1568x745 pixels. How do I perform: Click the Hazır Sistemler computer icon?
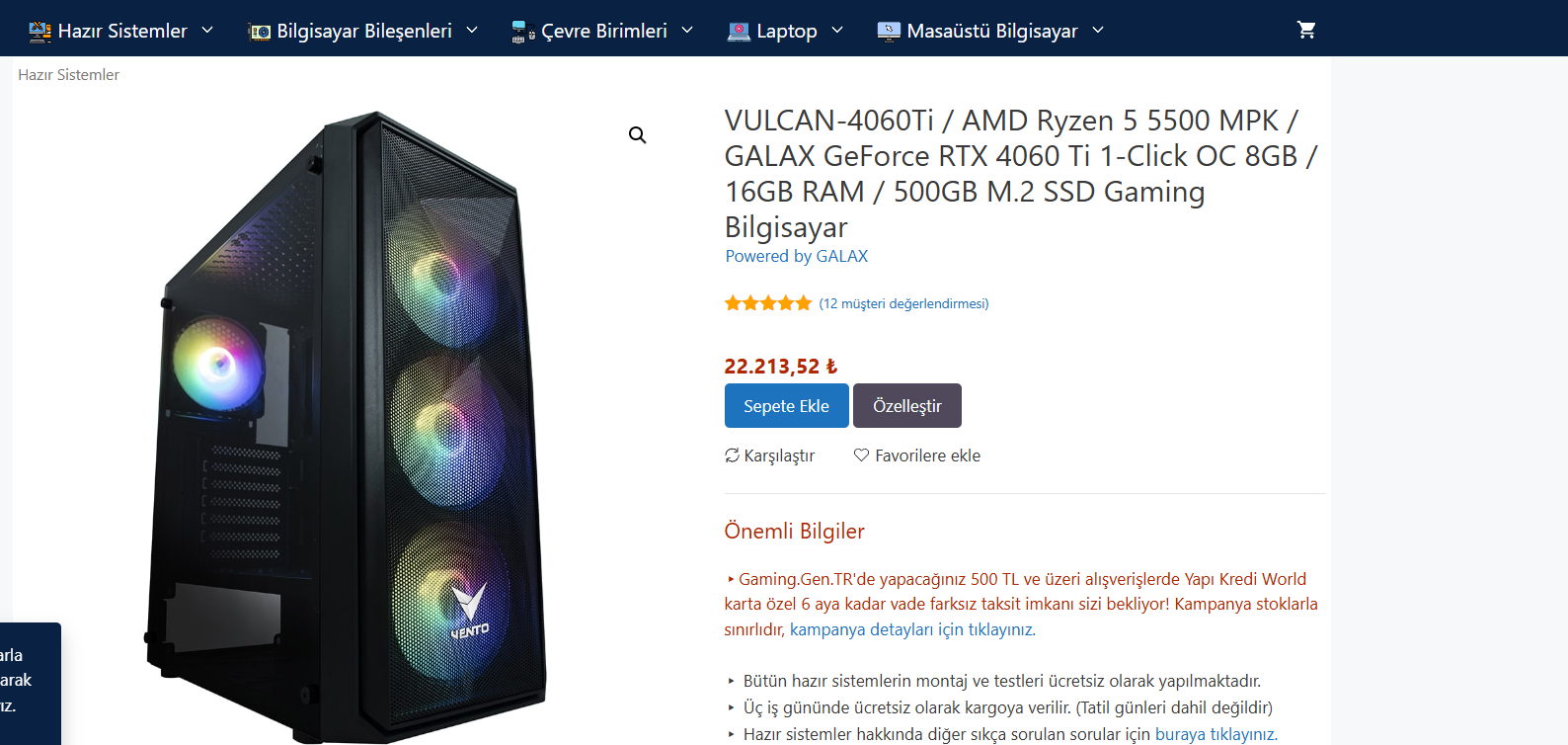39,32
